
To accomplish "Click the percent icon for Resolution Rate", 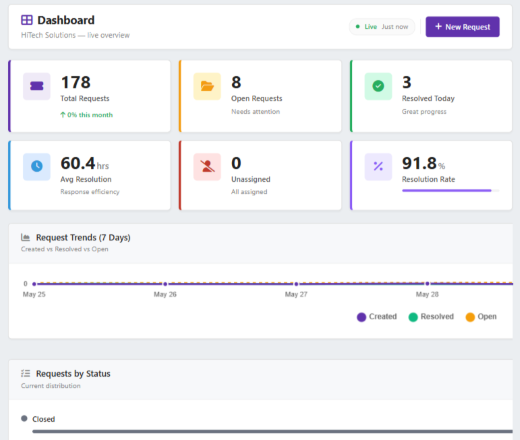I will (x=378, y=166).
